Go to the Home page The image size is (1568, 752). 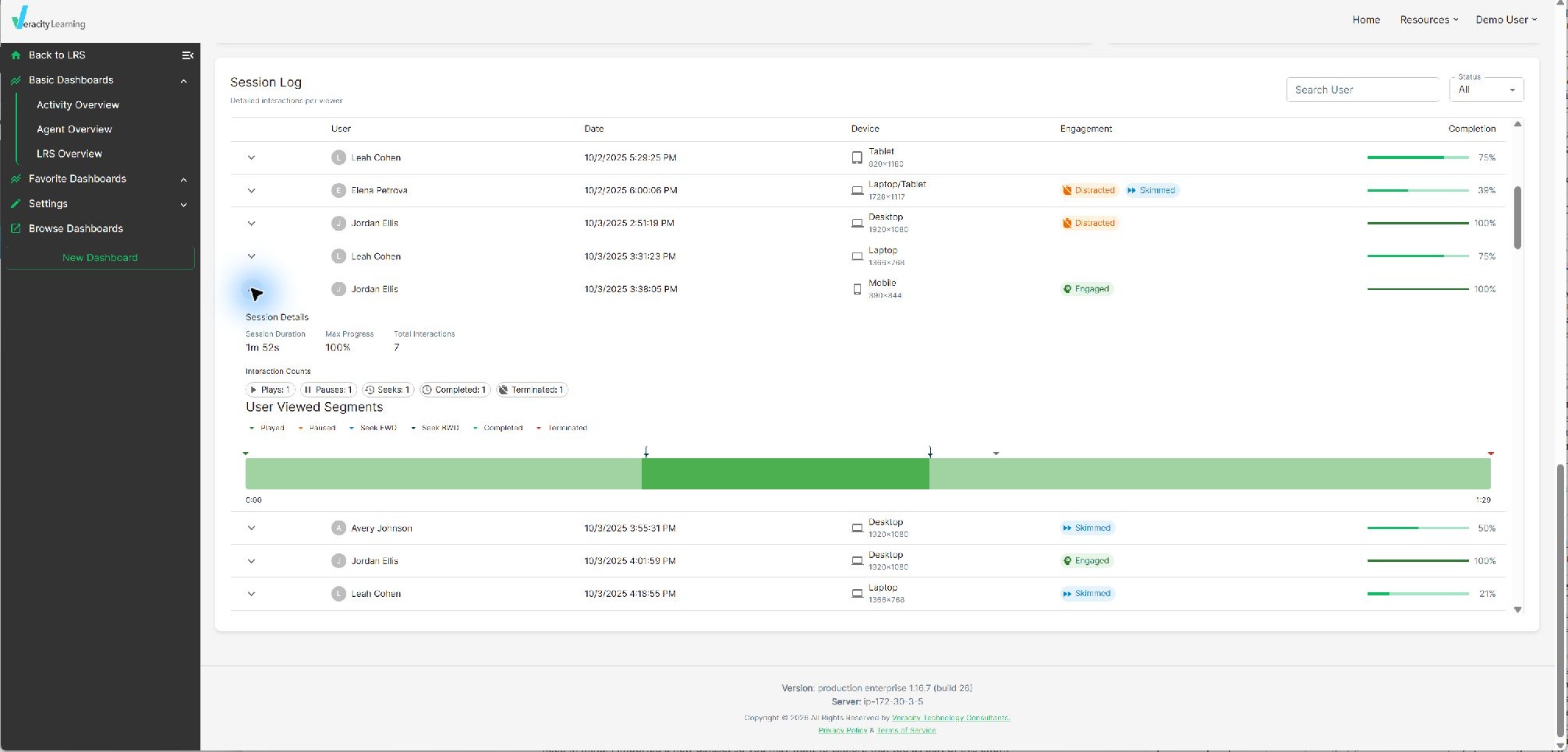[1366, 19]
